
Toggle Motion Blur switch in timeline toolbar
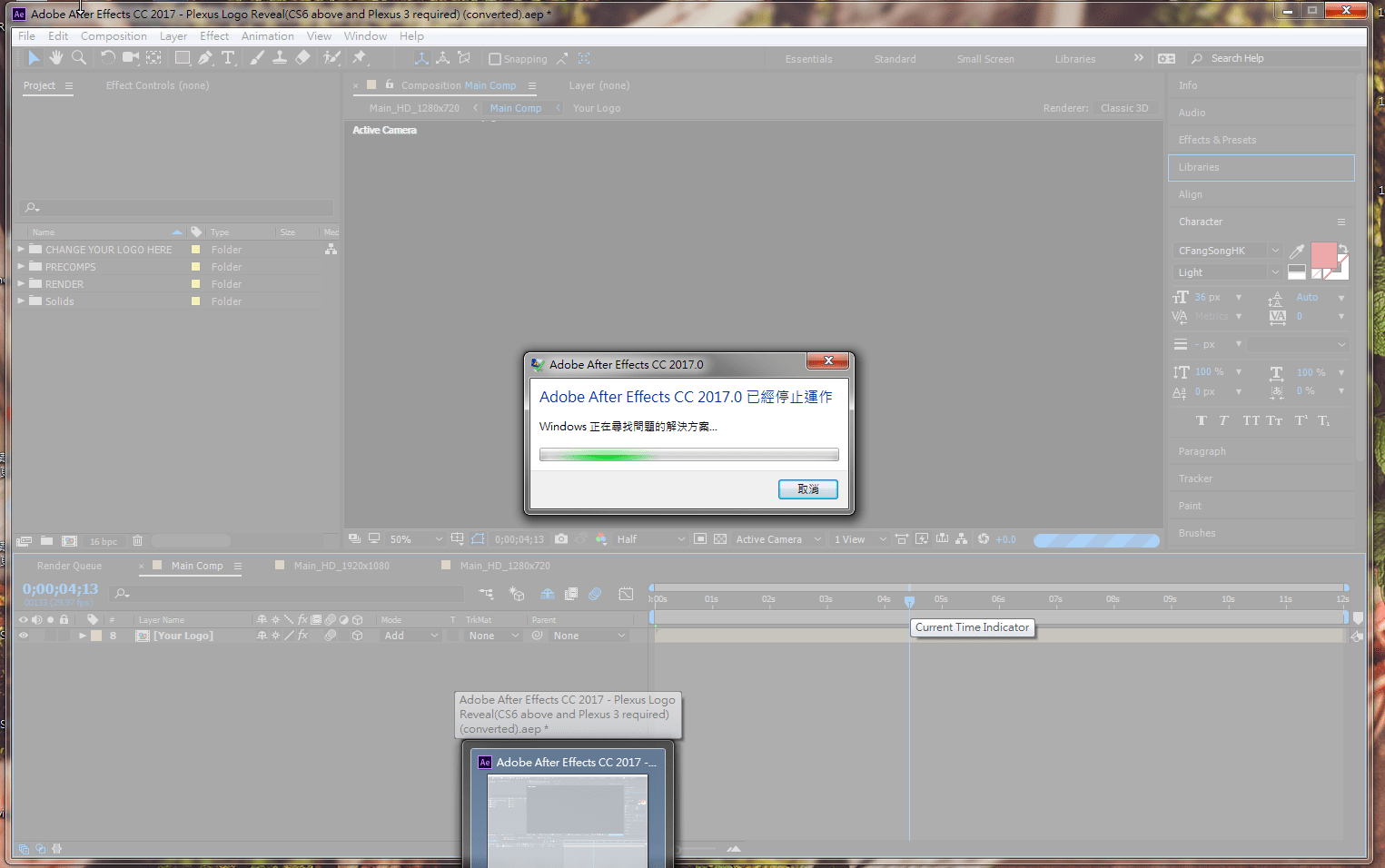(x=595, y=594)
